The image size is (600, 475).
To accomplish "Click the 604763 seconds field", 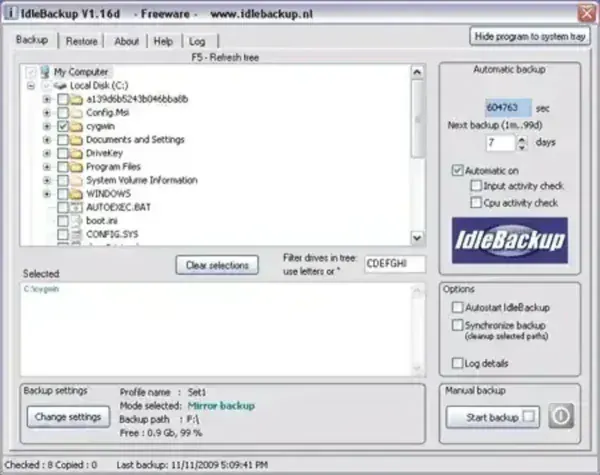I will 508,108.
